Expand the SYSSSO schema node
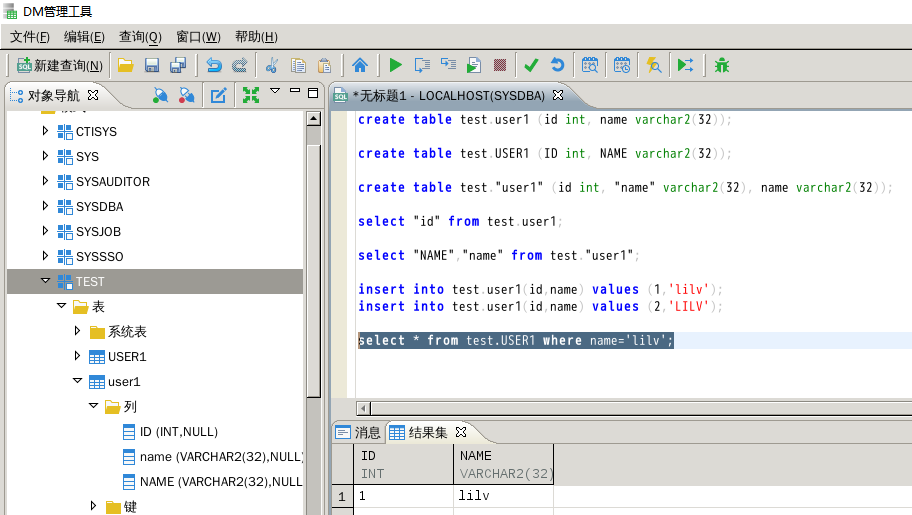The height and width of the screenshot is (515, 912). (45, 256)
